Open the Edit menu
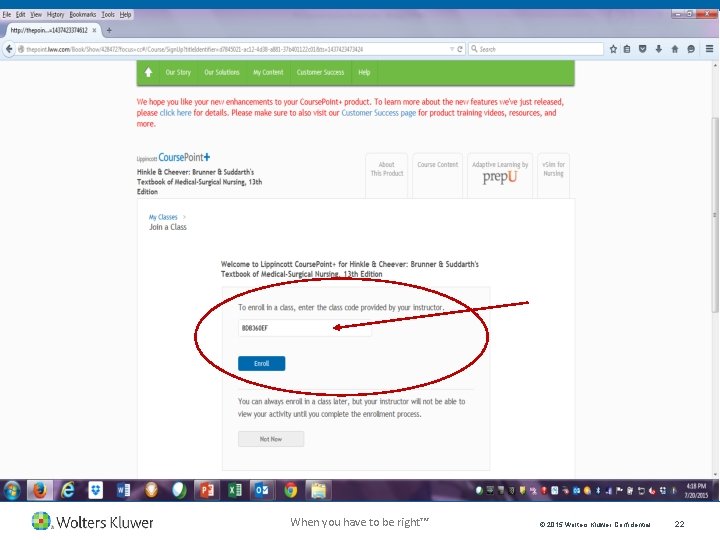720x540 pixels. click(x=21, y=15)
